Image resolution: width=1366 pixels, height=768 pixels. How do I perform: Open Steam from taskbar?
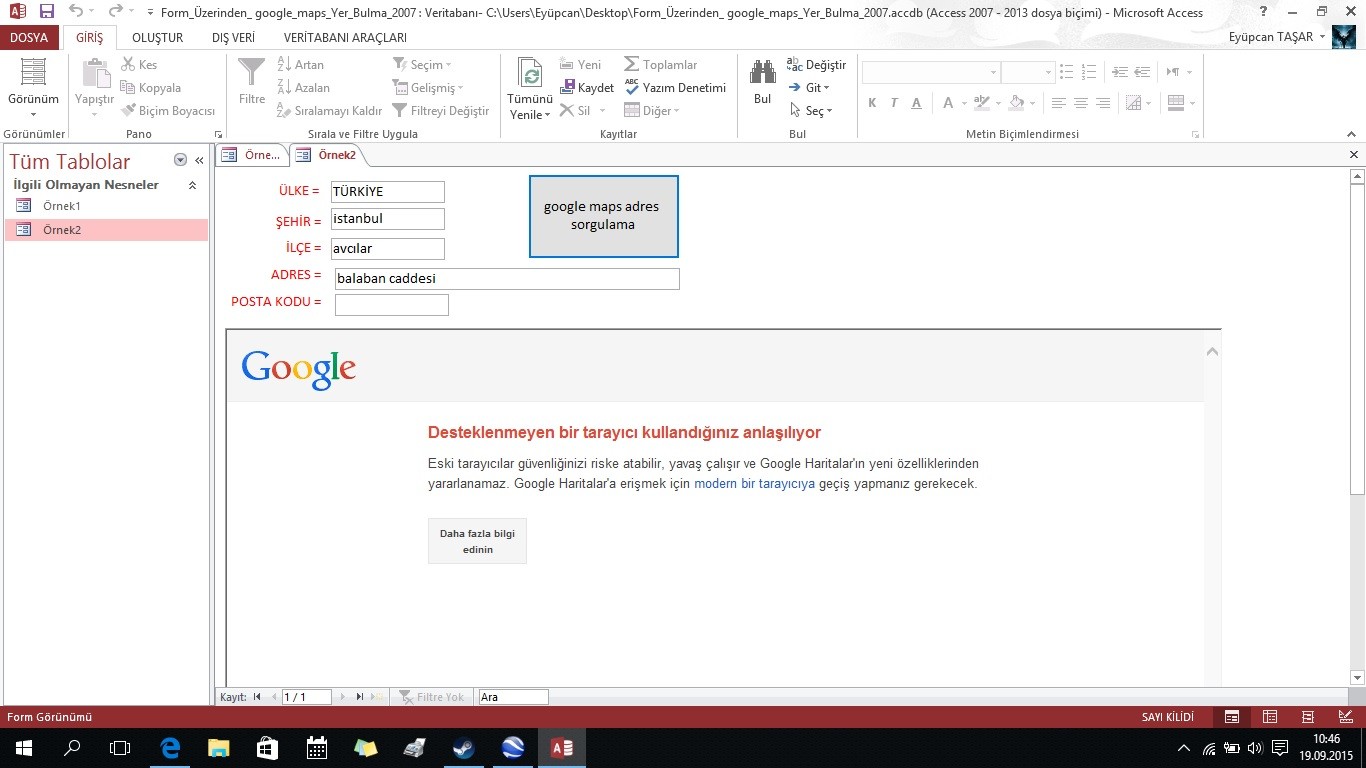(x=464, y=748)
